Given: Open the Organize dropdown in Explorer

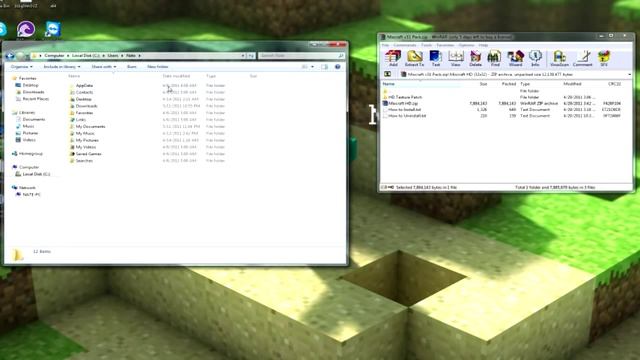Looking at the screenshot, I should click(x=21, y=67).
